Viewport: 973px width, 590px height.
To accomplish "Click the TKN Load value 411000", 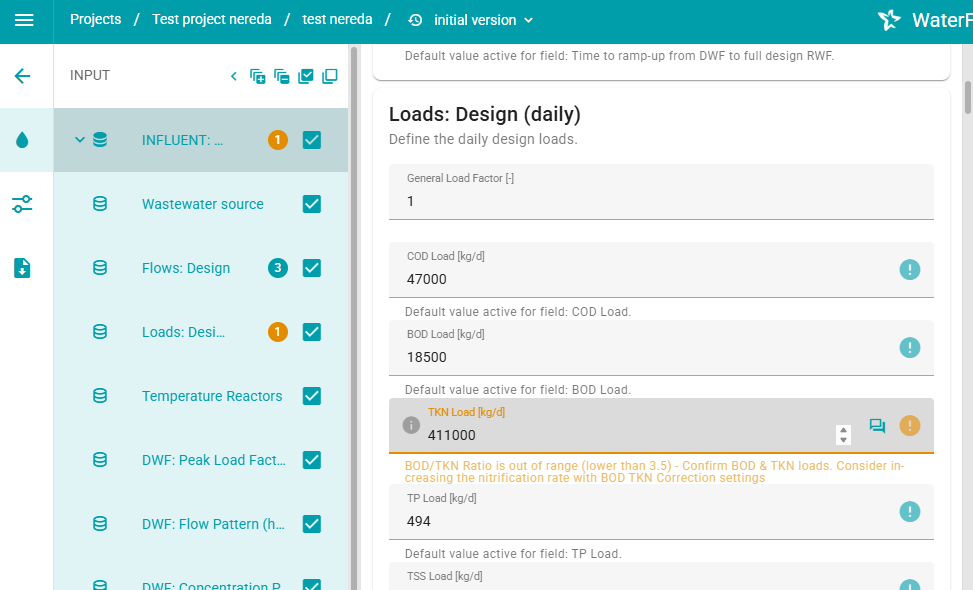I will [451, 436].
